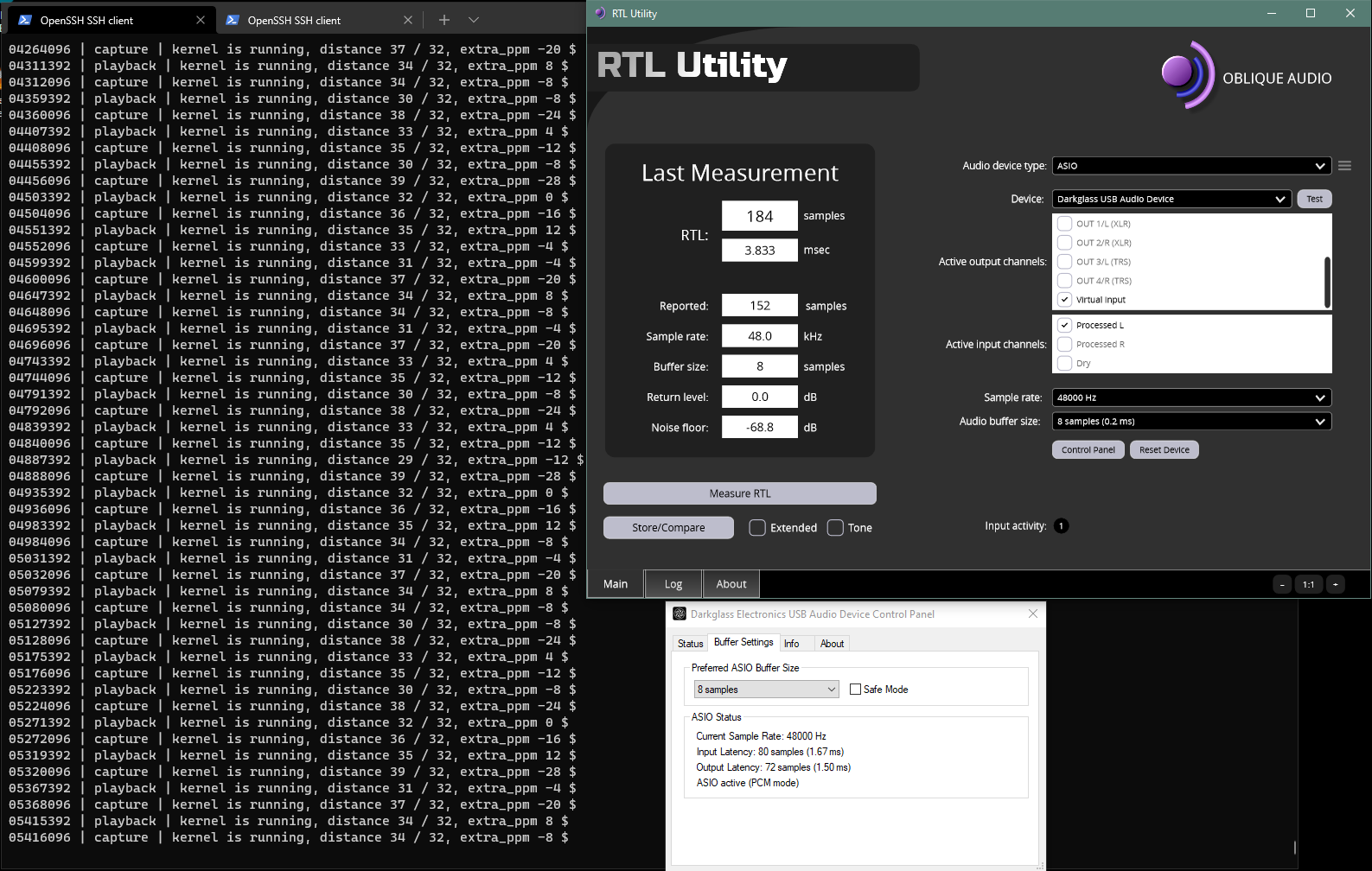Toggle OUT 4/R (TRS) output channel
The image size is (1372, 871).
[x=1065, y=281]
